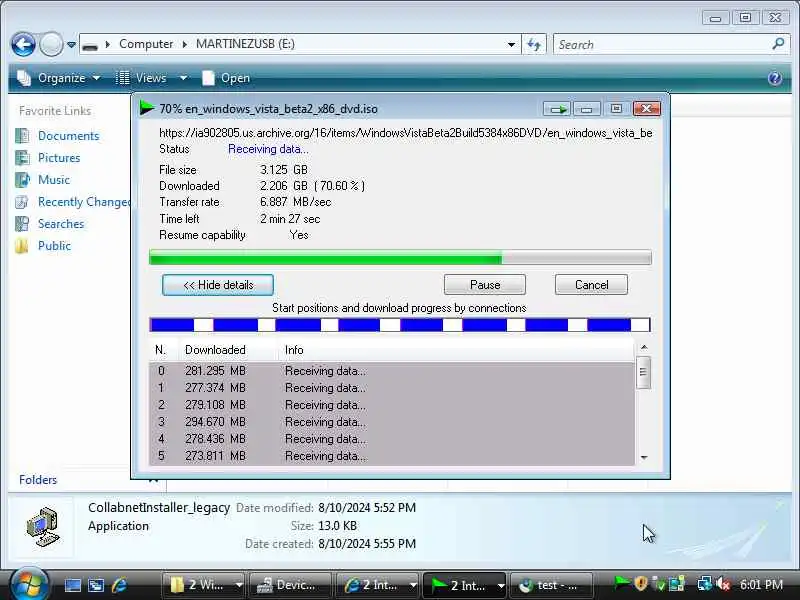The height and width of the screenshot is (600, 800).
Task: Cancel the download
Action: click(591, 285)
